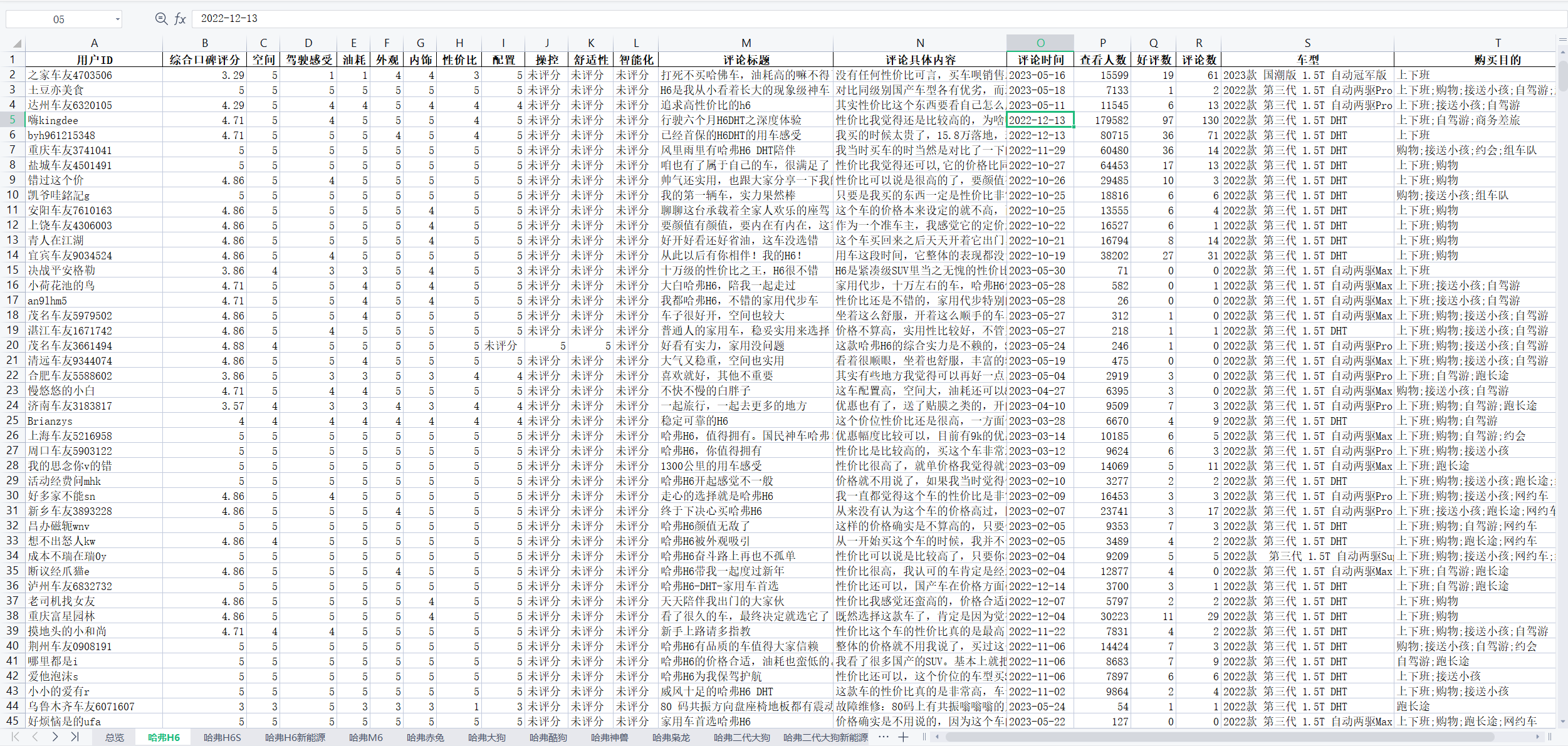
Task: Click the 评论时间 header cell
Action: 1040,60
